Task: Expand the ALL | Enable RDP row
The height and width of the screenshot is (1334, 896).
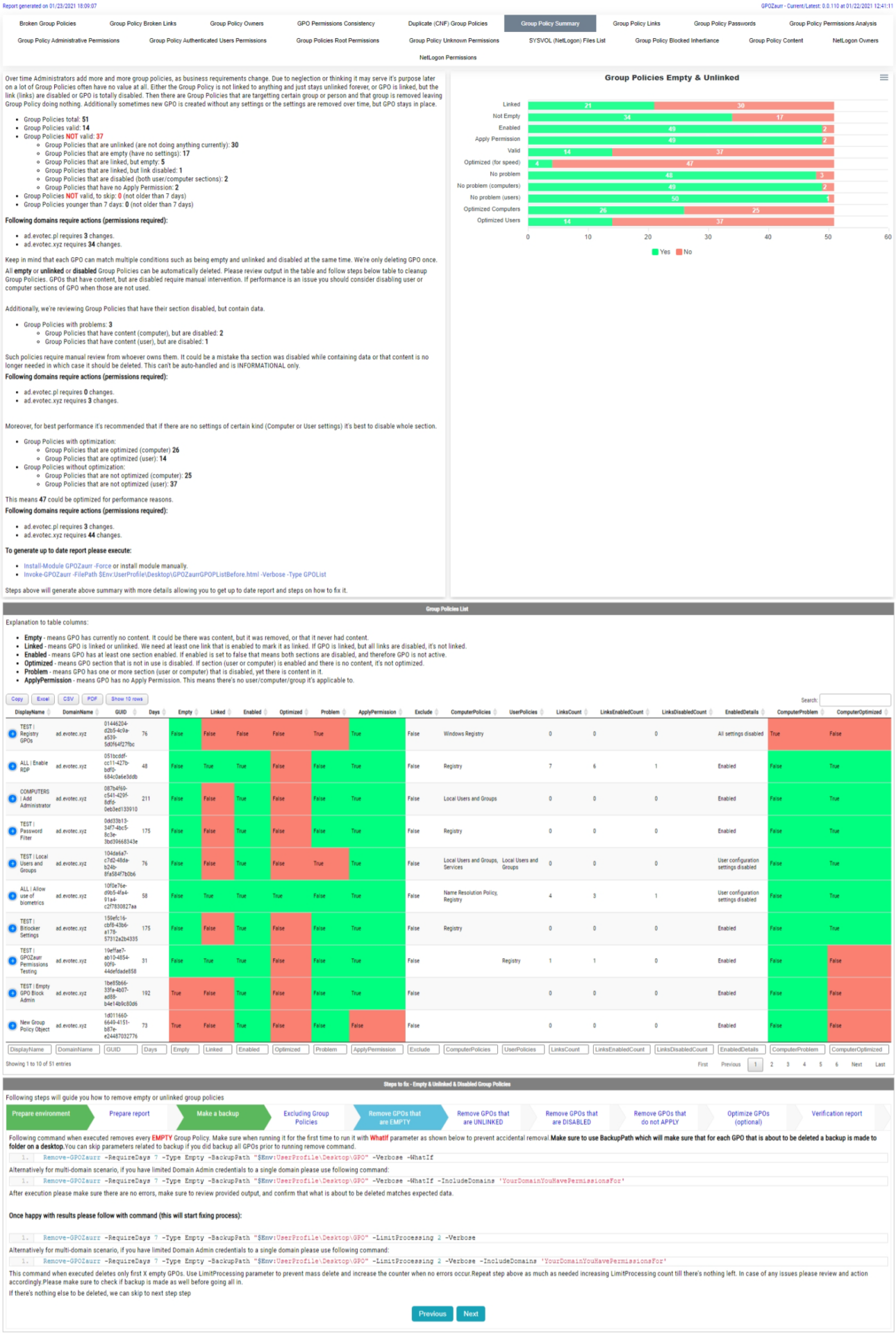Action: [x=13, y=766]
